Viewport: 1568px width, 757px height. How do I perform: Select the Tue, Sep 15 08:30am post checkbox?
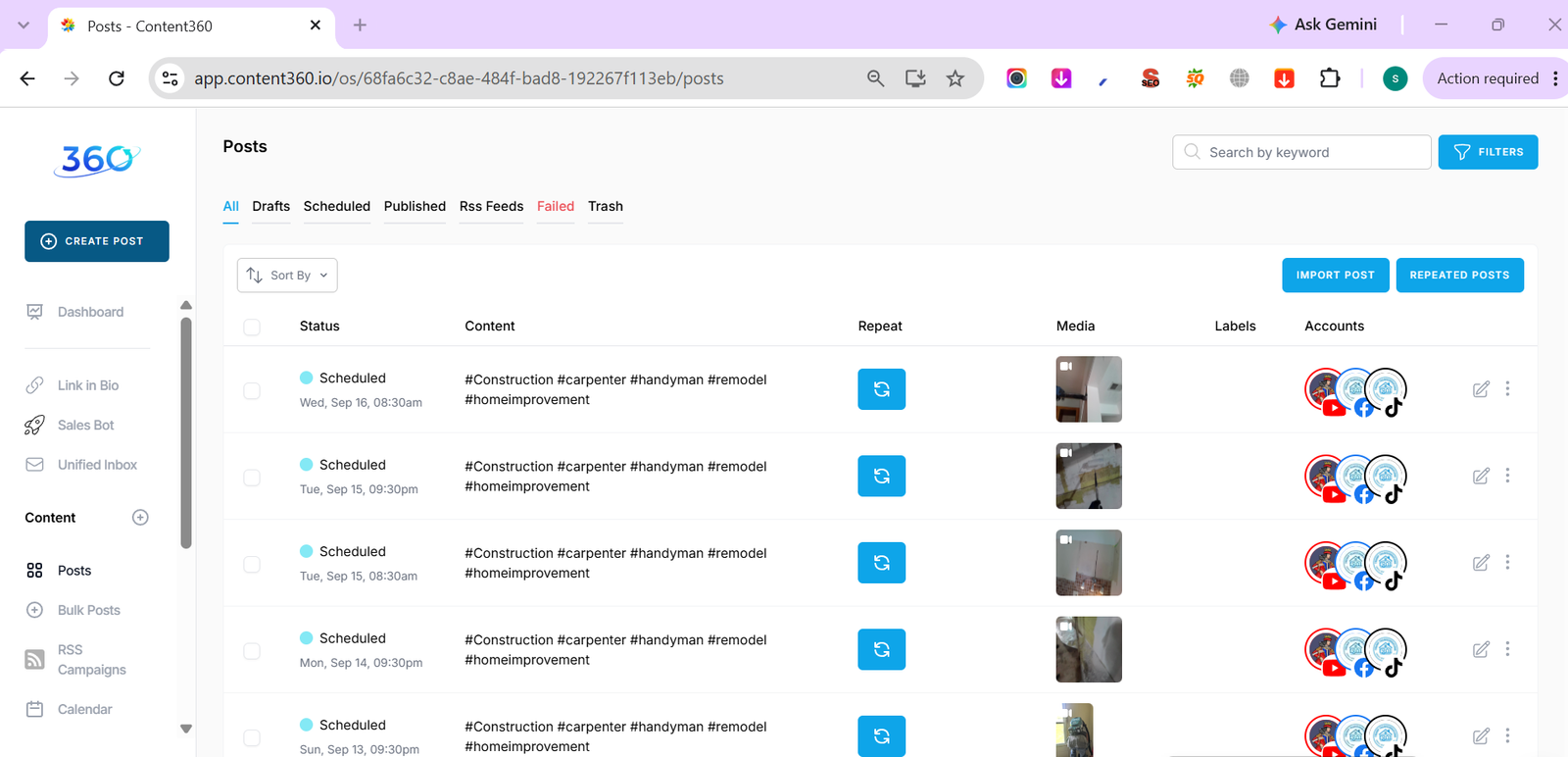pyautogui.click(x=252, y=565)
